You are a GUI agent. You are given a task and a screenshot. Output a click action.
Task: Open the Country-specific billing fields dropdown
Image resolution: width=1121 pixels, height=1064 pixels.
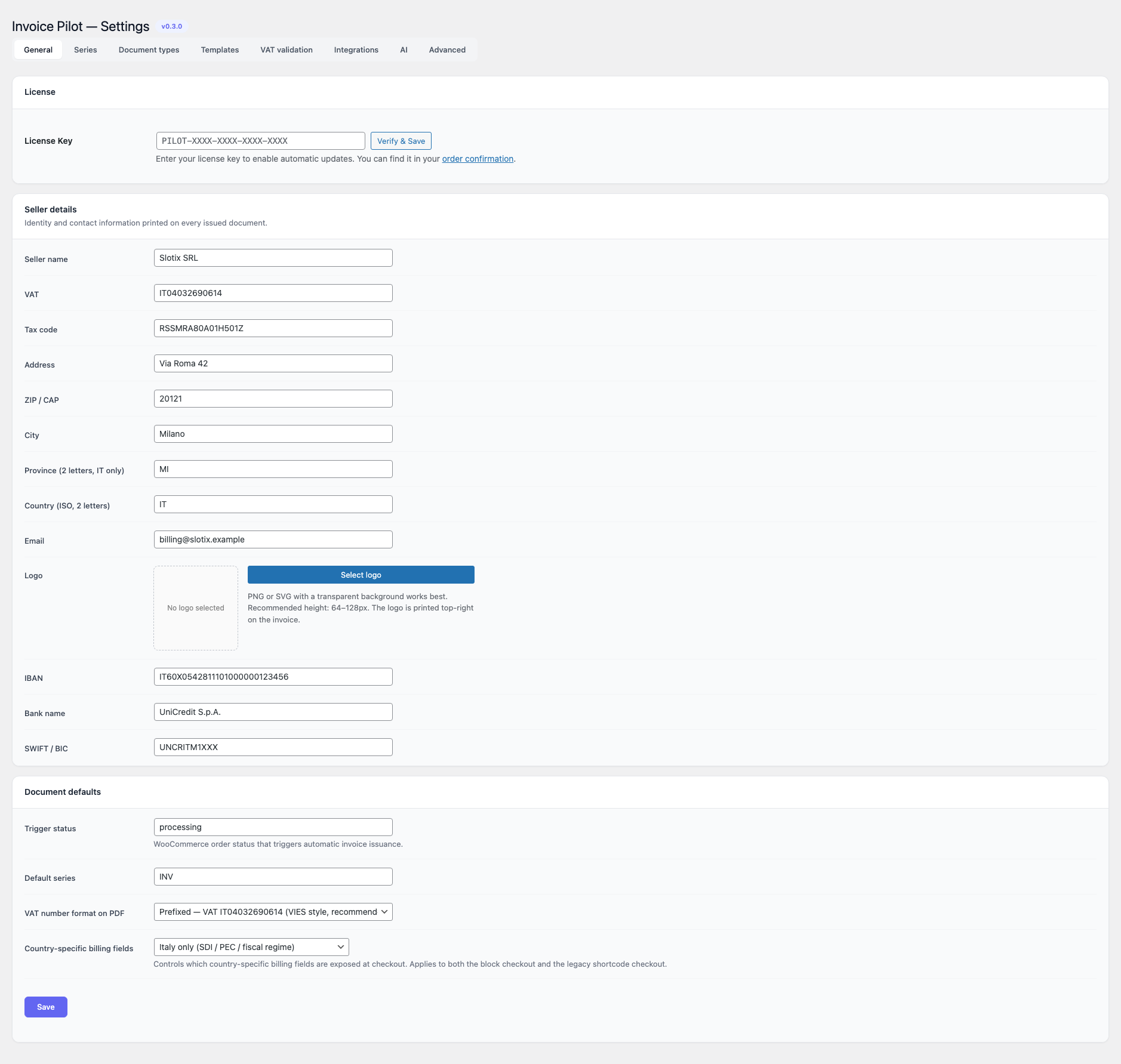pyautogui.click(x=251, y=947)
